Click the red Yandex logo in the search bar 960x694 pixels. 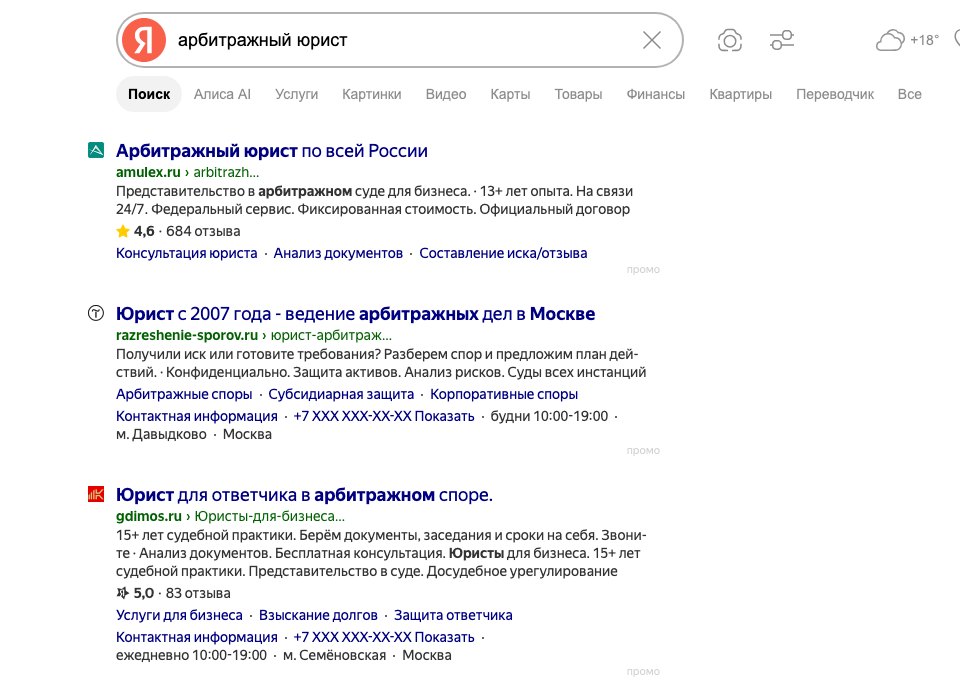(x=144, y=40)
